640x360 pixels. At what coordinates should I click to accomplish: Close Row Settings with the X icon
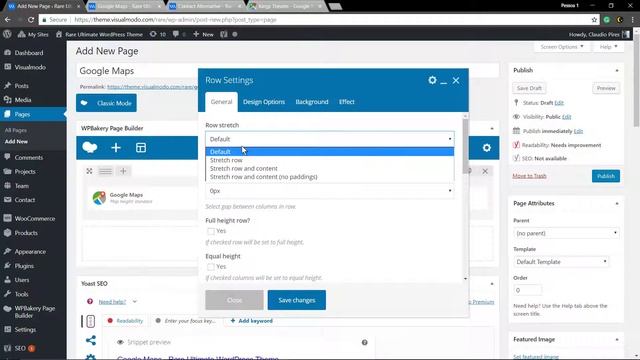456,80
